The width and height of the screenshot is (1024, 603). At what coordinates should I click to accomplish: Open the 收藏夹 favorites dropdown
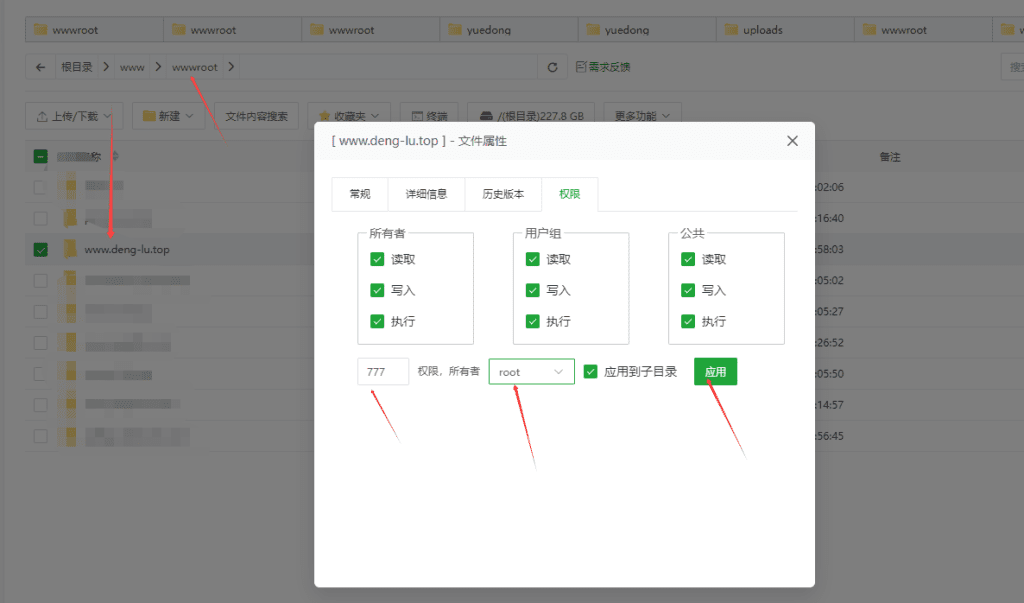tap(349, 116)
